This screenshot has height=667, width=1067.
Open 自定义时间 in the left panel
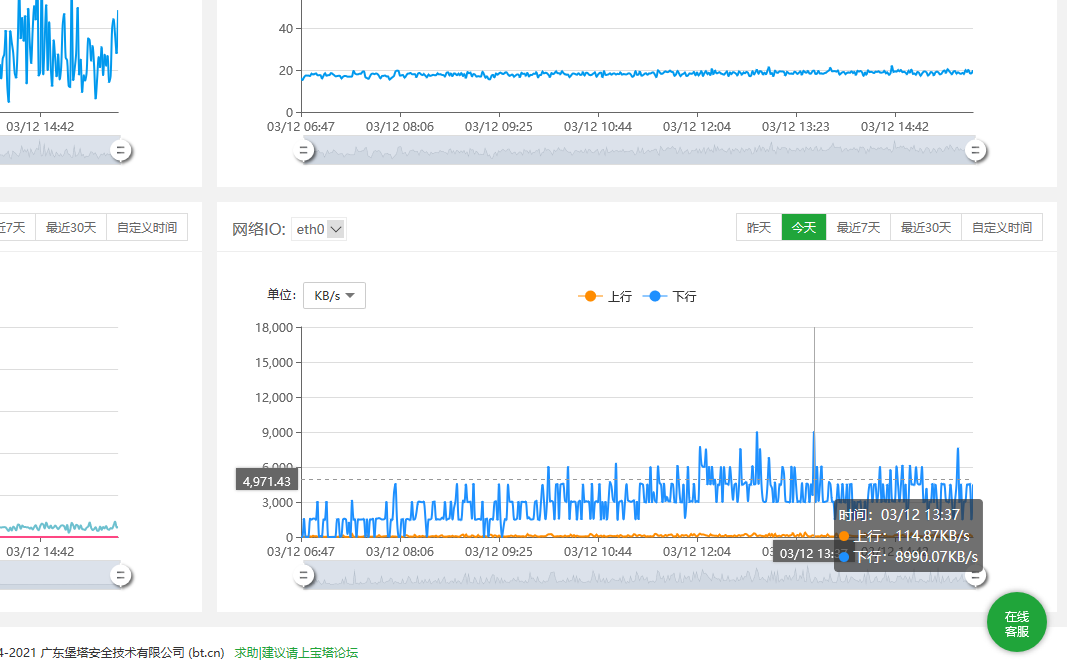[147, 227]
